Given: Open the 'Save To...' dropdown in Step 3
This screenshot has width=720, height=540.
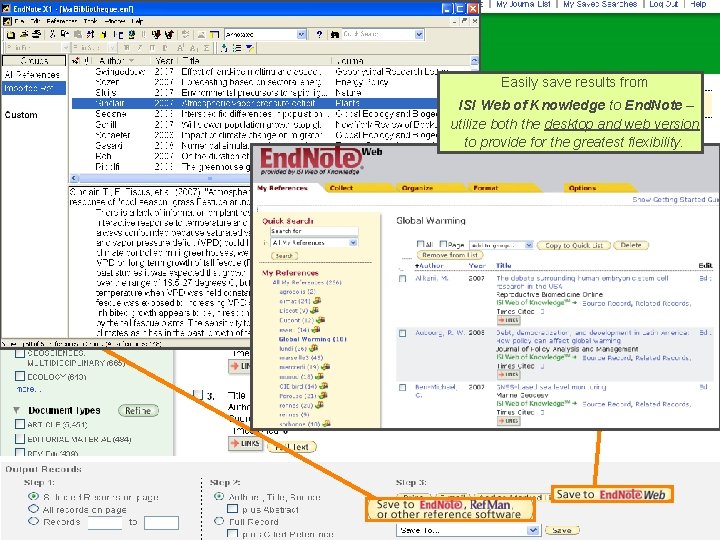Looking at the screenshot, I should (533, 530).
